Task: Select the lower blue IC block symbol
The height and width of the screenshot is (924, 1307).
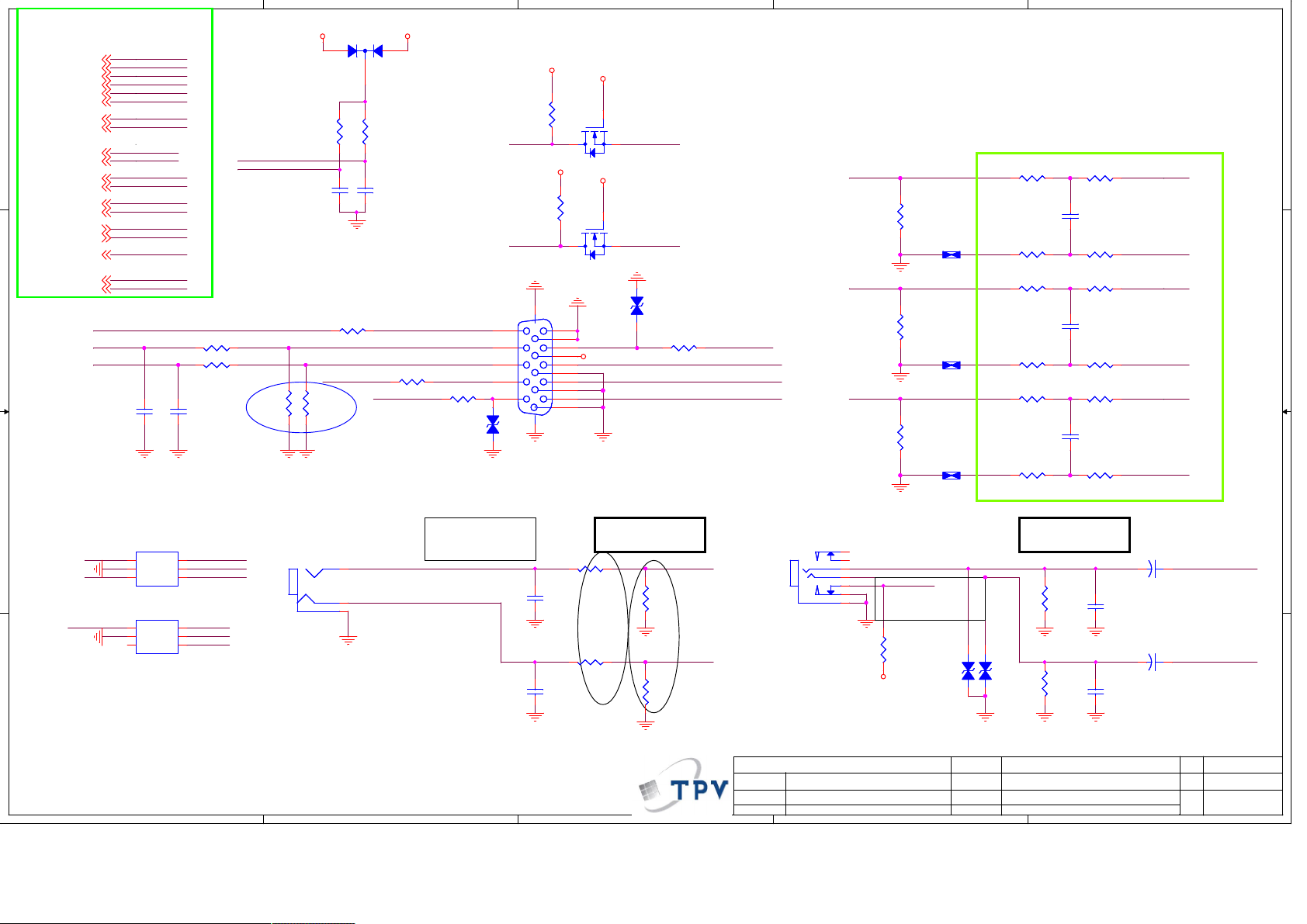Action: 157,637
